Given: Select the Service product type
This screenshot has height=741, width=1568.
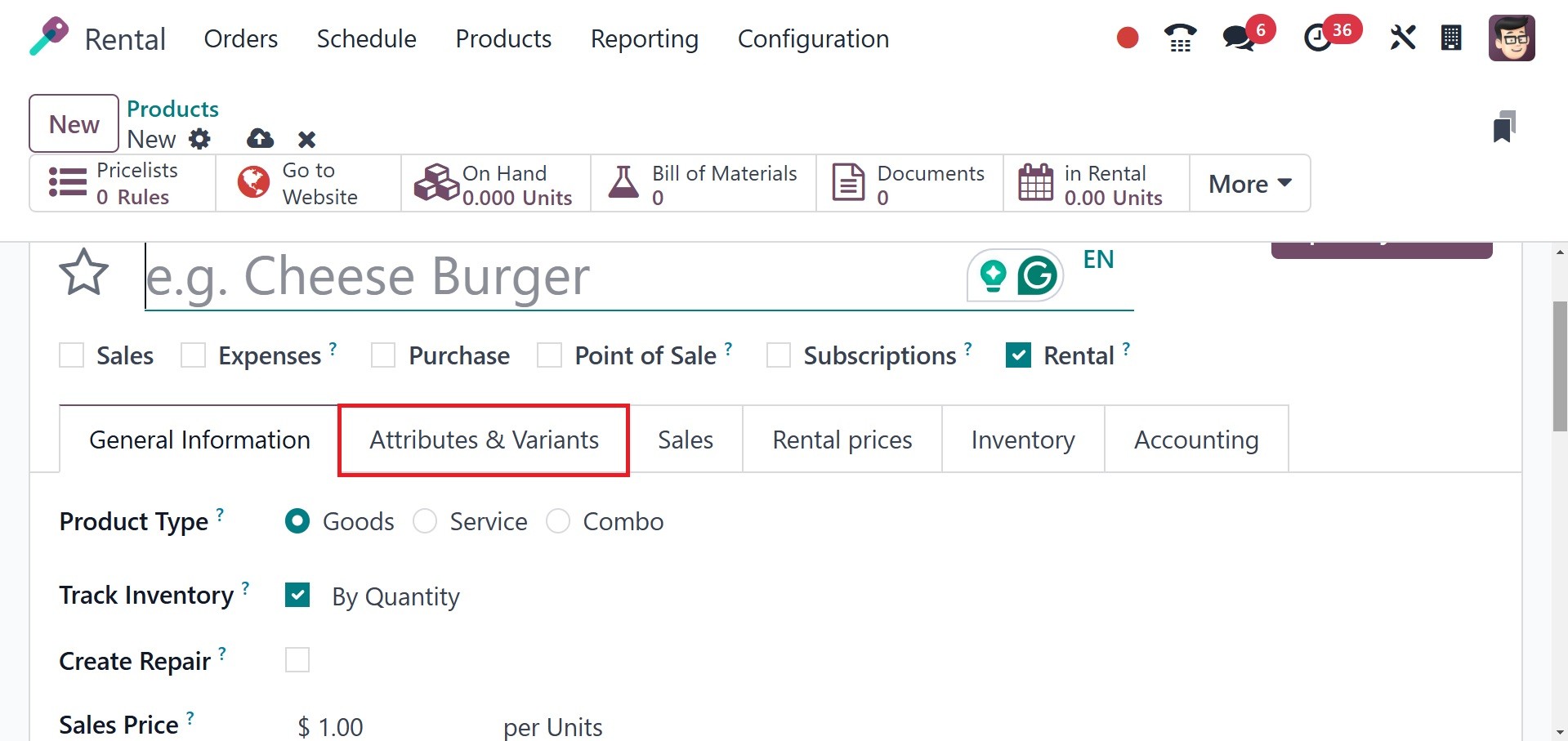Looking at the screenshot, I should pos(425,521).
